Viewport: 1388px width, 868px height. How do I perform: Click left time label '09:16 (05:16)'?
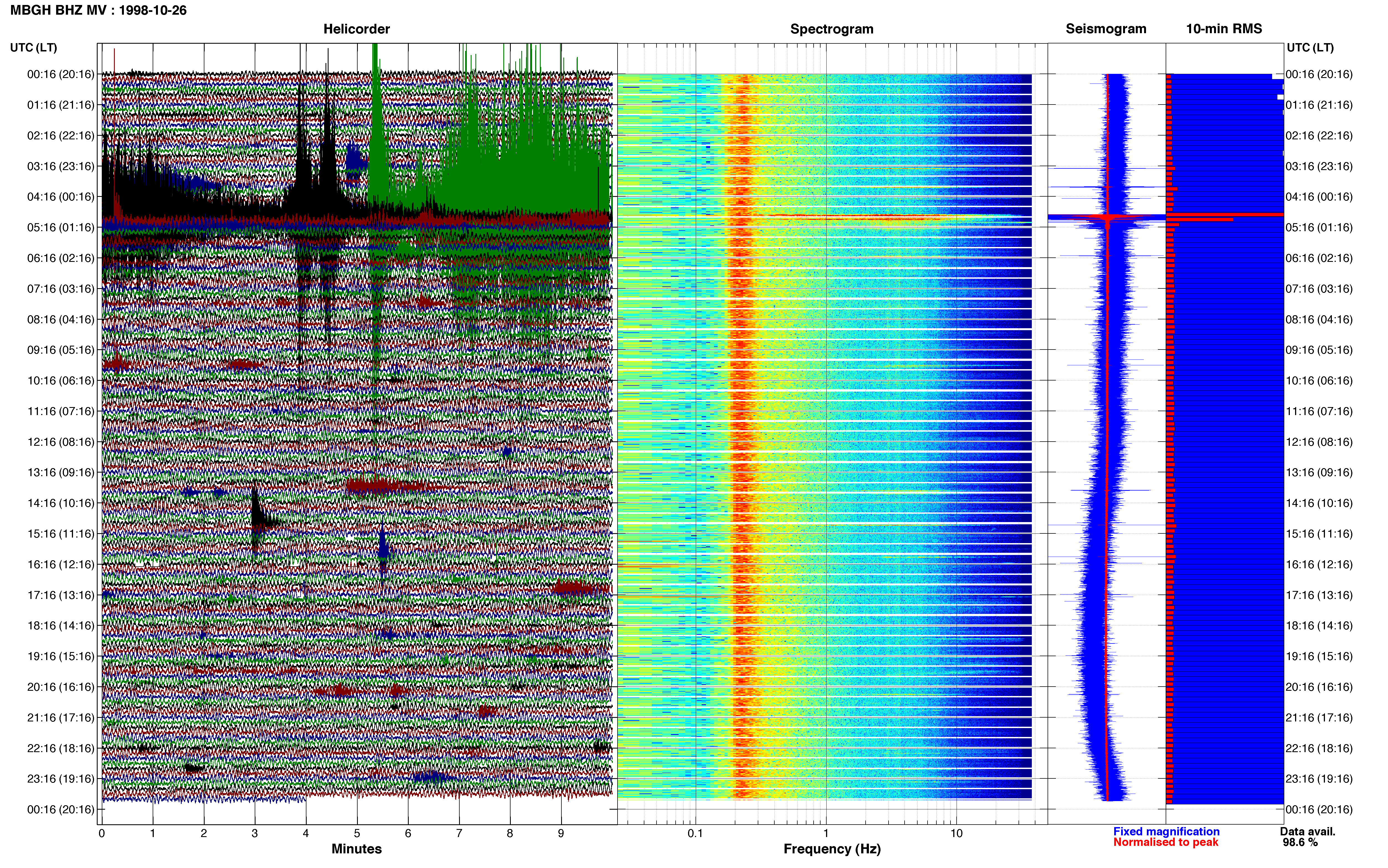[61, 350]
